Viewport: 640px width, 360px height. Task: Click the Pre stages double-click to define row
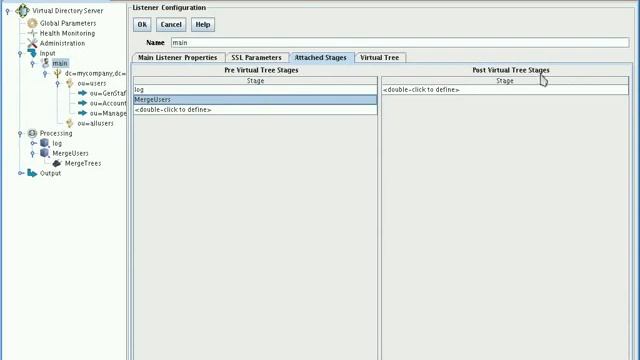[x=256, y=110]
